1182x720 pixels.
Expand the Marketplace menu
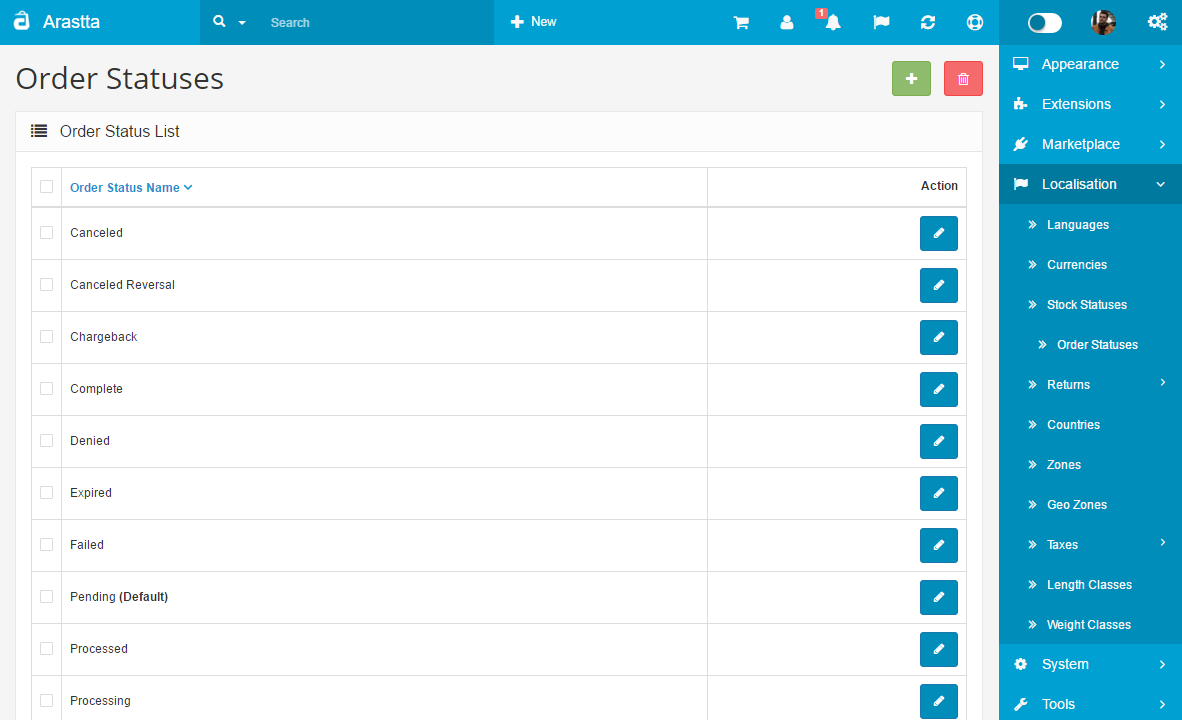[1090, 144]
